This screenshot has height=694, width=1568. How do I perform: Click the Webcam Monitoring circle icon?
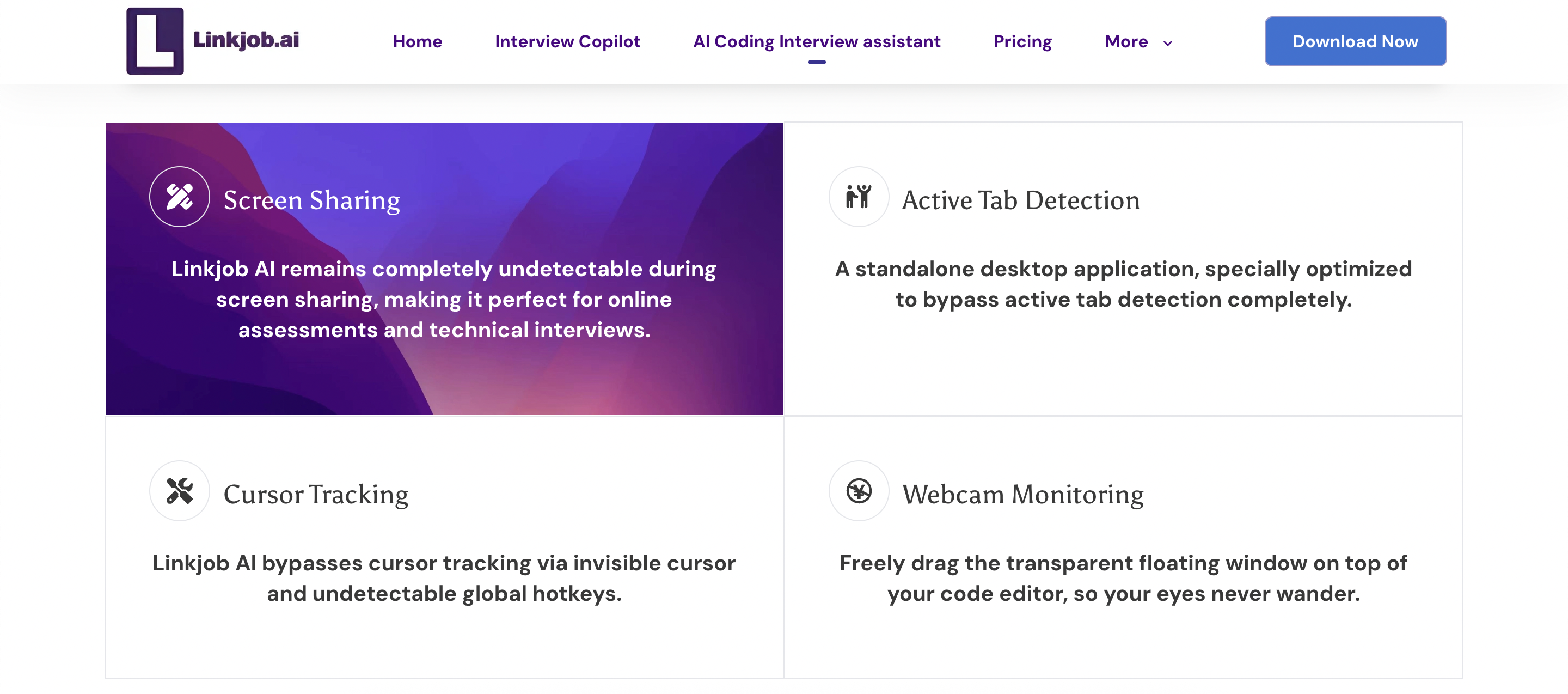[858, 491]
